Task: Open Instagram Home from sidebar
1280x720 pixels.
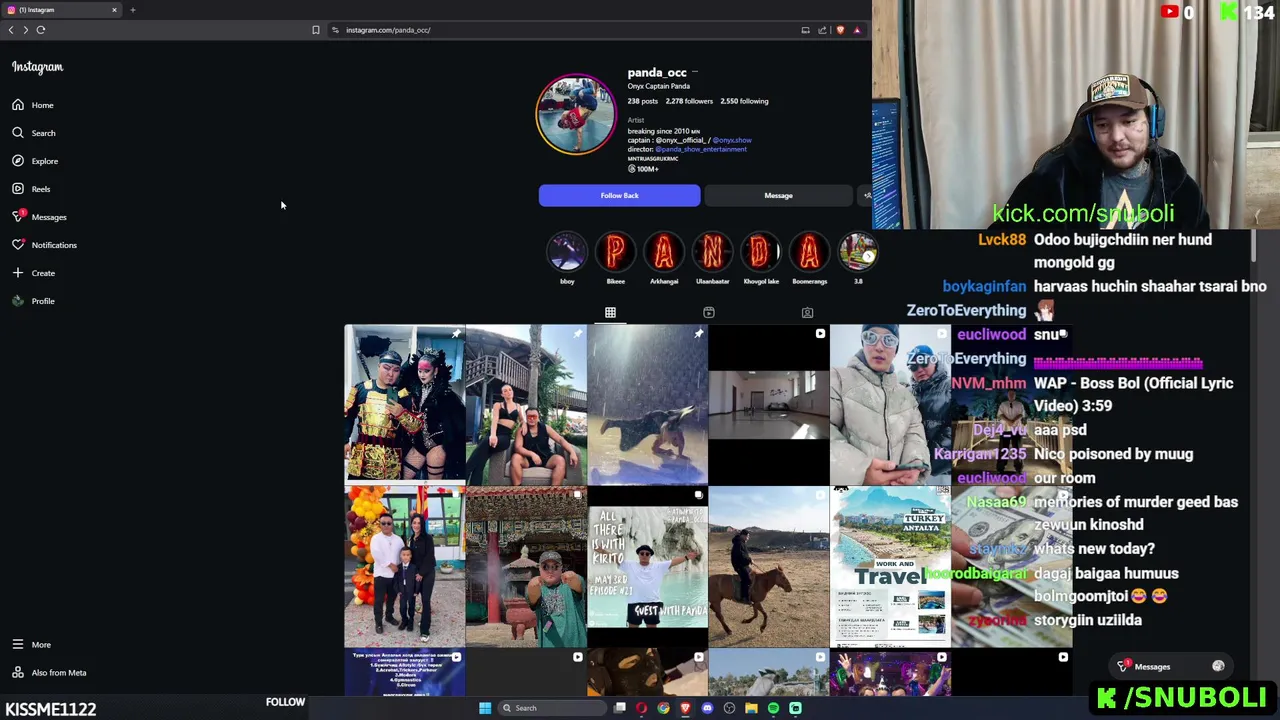Action: 33,105
